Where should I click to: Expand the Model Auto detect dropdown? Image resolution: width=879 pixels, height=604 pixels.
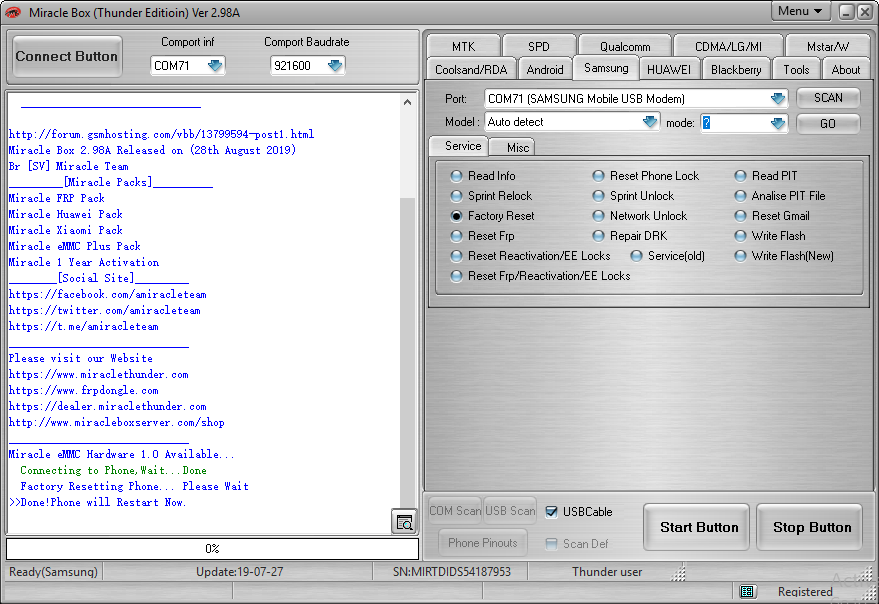[x=649, y=122]
